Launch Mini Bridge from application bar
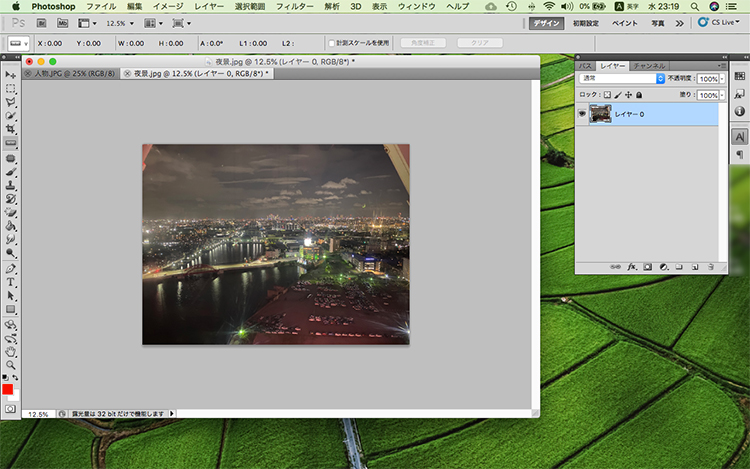 pos(62,23)
